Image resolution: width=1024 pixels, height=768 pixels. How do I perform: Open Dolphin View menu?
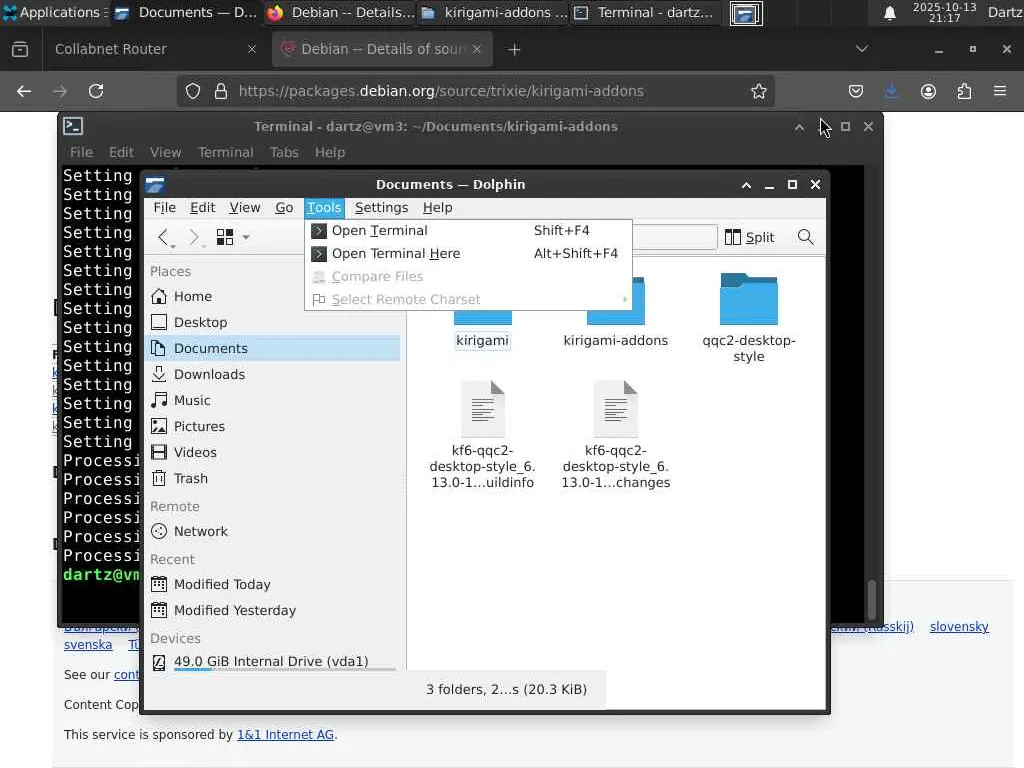(x=245, y=208)
